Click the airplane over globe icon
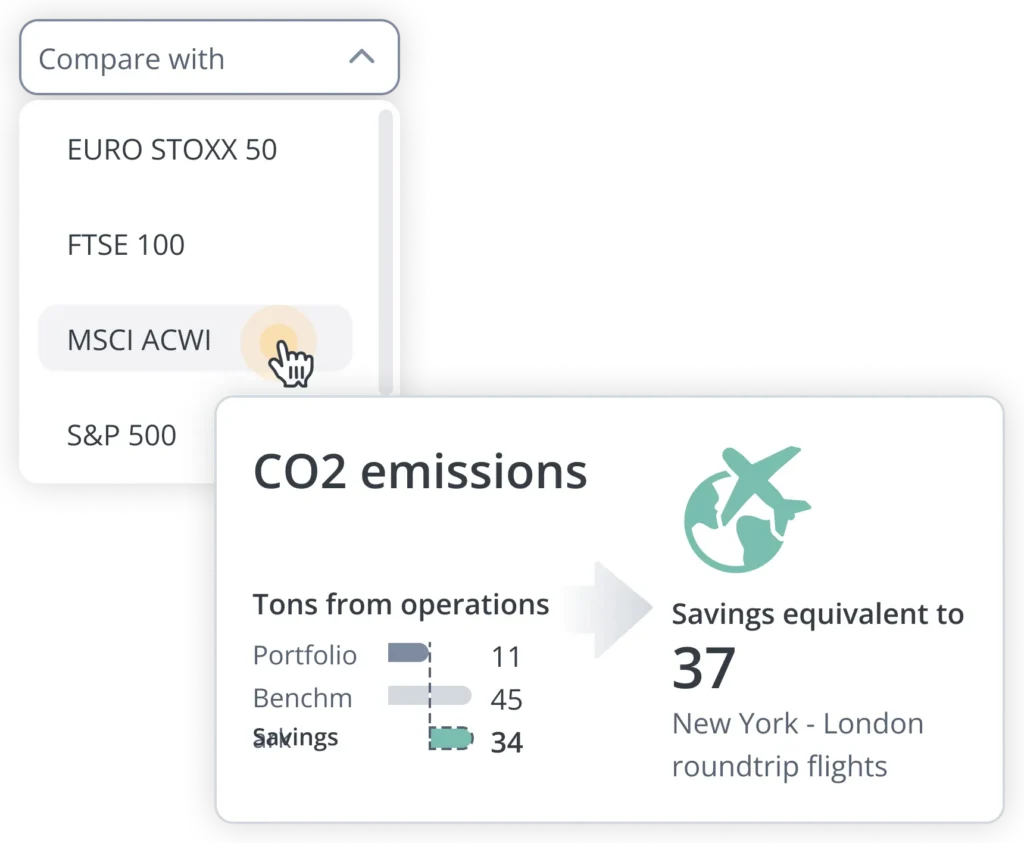Screen dimensions: 1024x843 pyautogui.click(x=746, y=509)
